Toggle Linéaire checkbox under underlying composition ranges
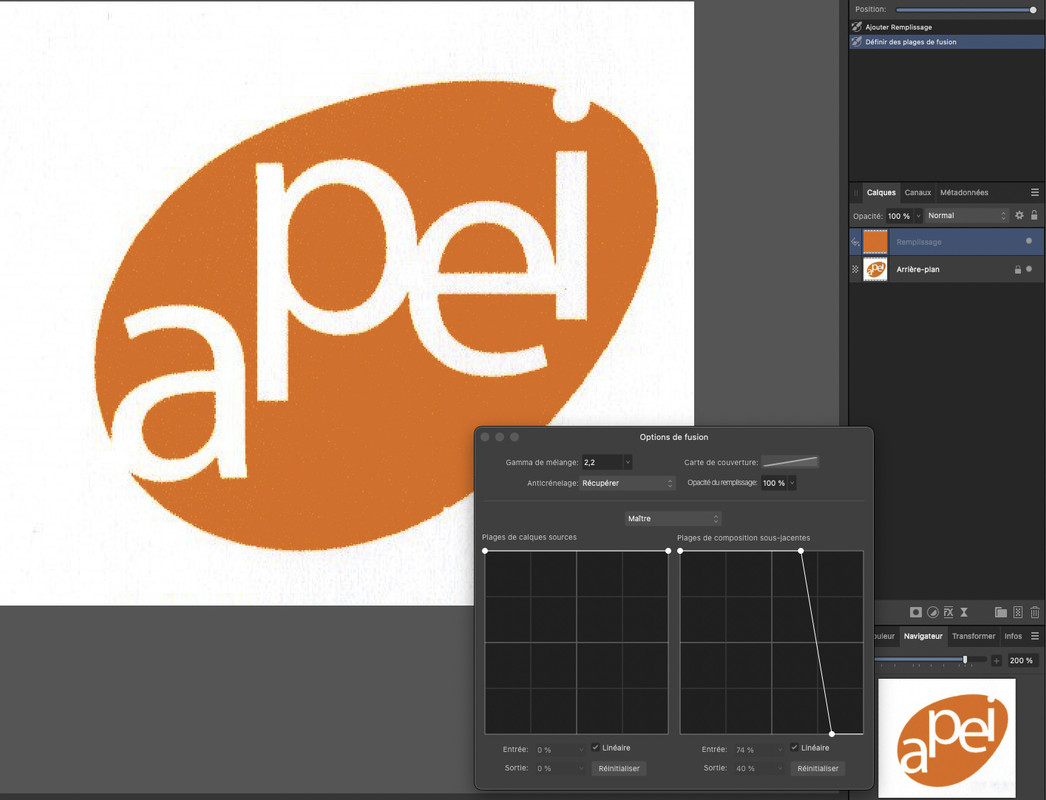The width and height of the screenshot is (1046, 800). pos(794,747)
